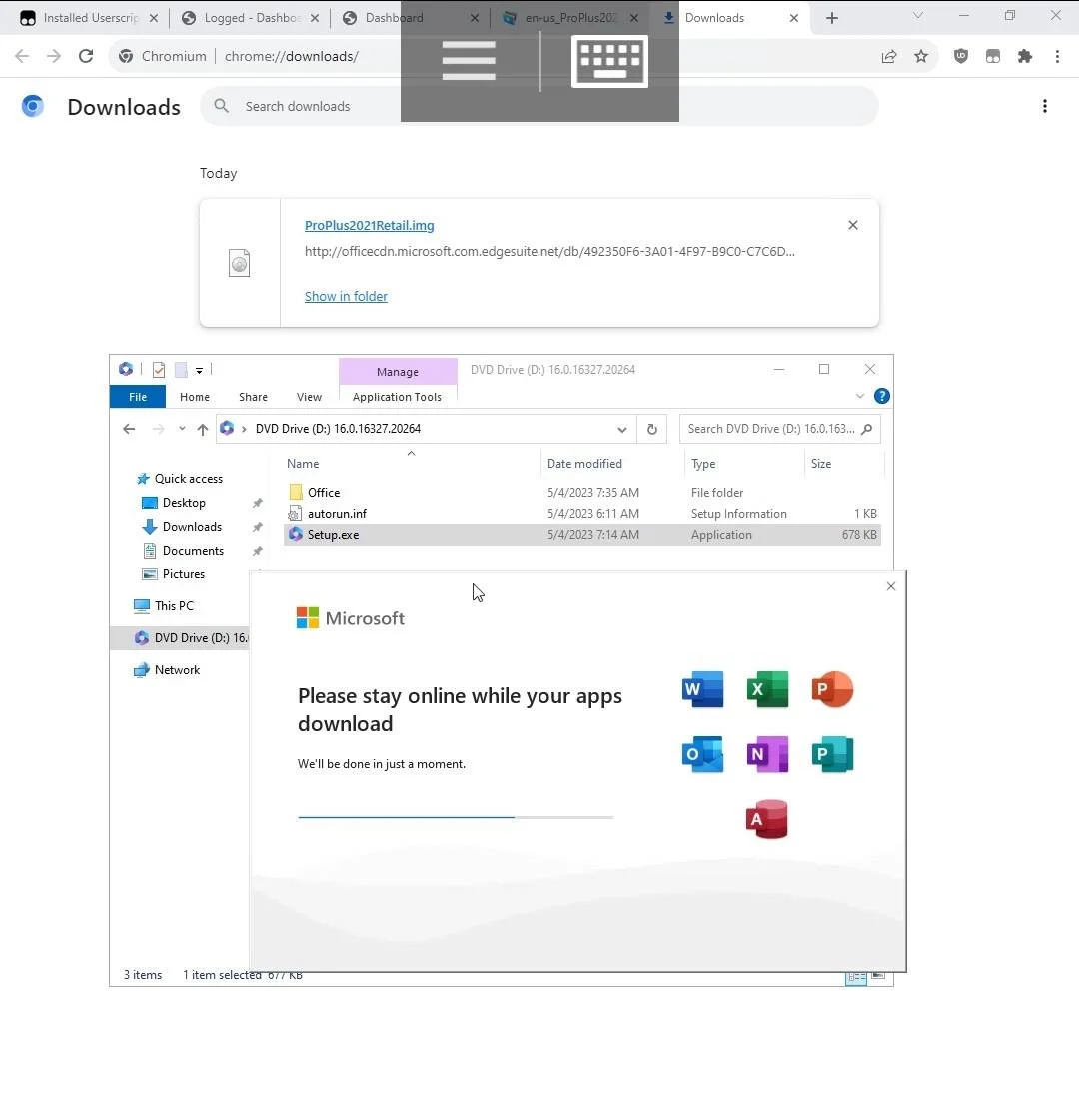Open the uBlock shield extension icon
The image size is (1079, 1120).
click(x=961, y=56)
